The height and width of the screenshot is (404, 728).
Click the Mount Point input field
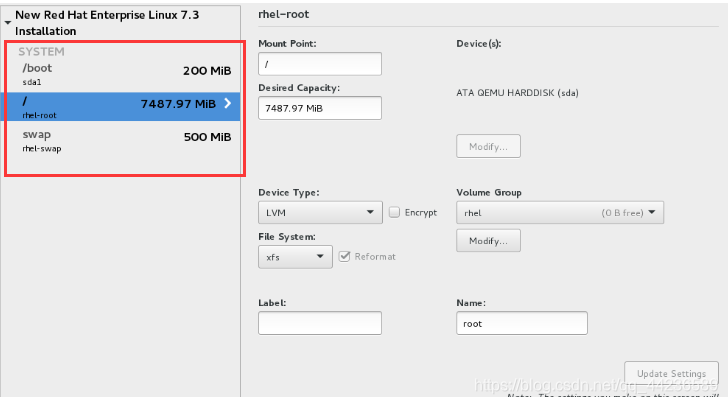tap(320, 64)
